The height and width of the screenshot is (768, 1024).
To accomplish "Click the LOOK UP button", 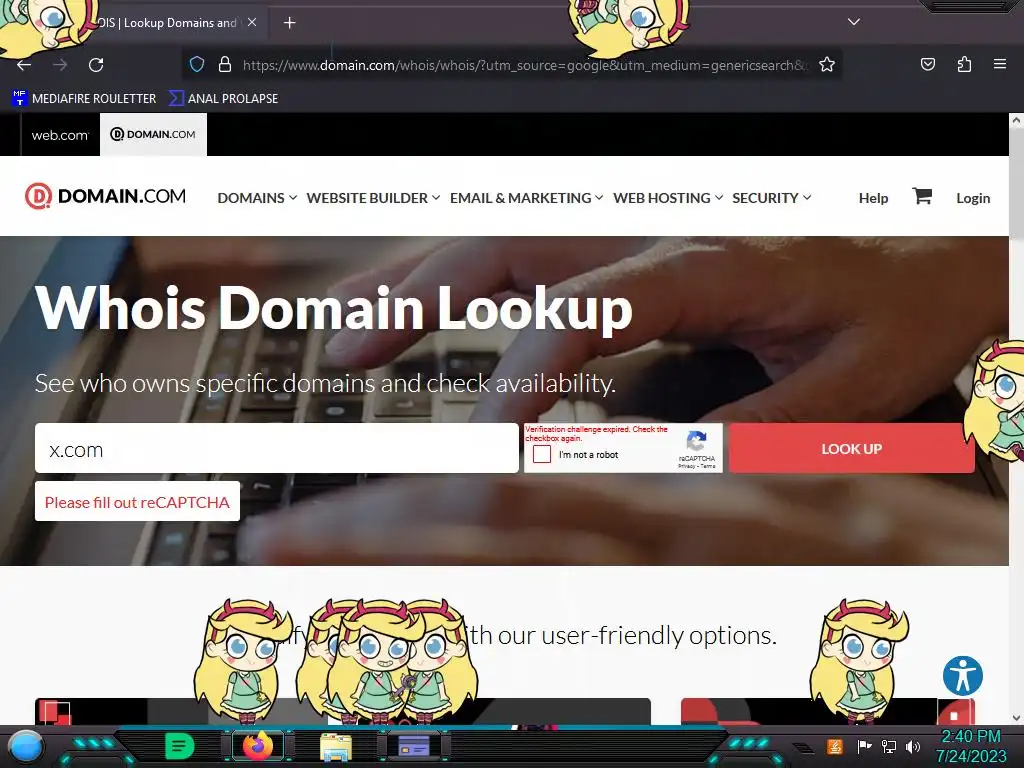I will pos(852,448).
